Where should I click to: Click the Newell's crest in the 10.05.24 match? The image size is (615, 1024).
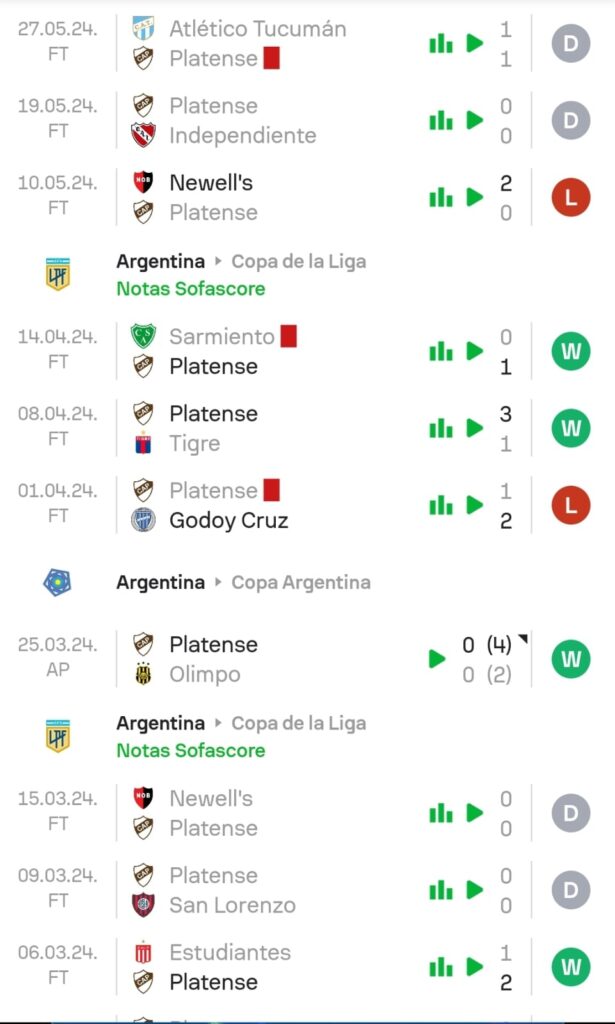[144, 183]
